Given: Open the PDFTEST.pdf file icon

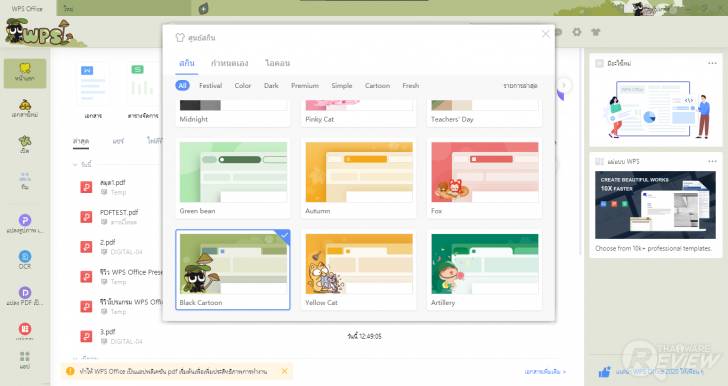Looking at the screenshot, I should pos(86,216).
